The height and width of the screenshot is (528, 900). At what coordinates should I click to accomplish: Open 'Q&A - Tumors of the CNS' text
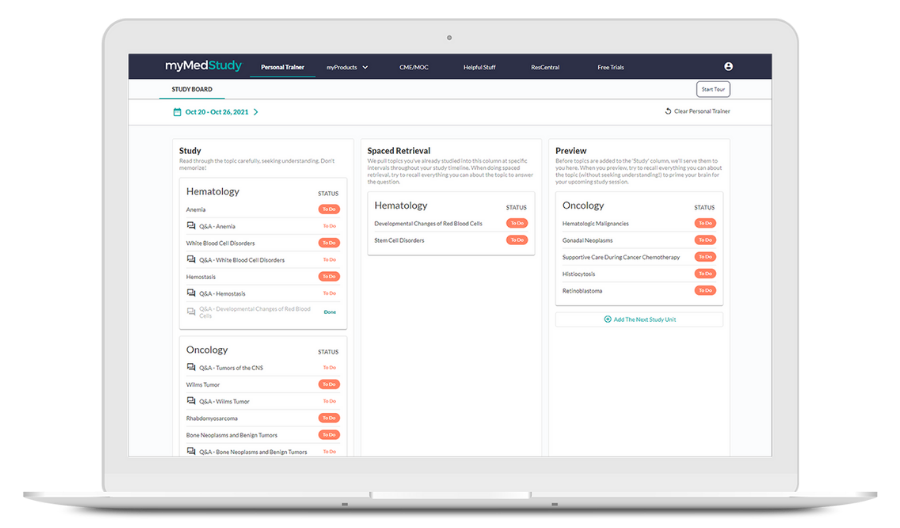[231, 368]
